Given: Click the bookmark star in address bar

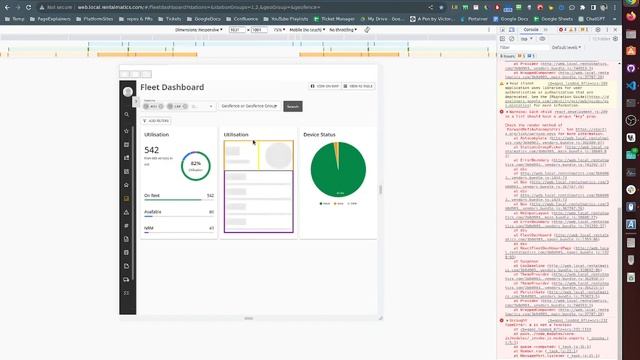Looking at the screenshot, I should coord(441,7).
